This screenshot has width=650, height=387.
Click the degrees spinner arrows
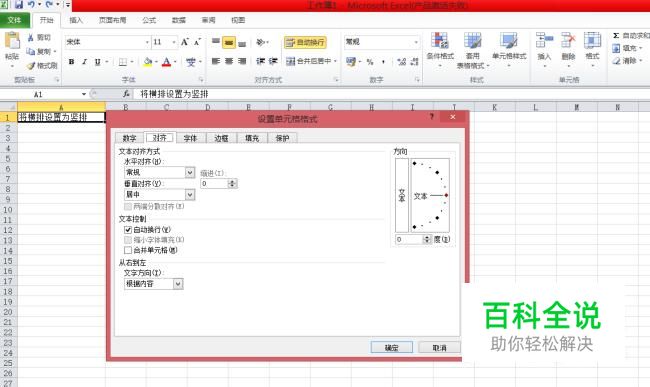[427, 239]
